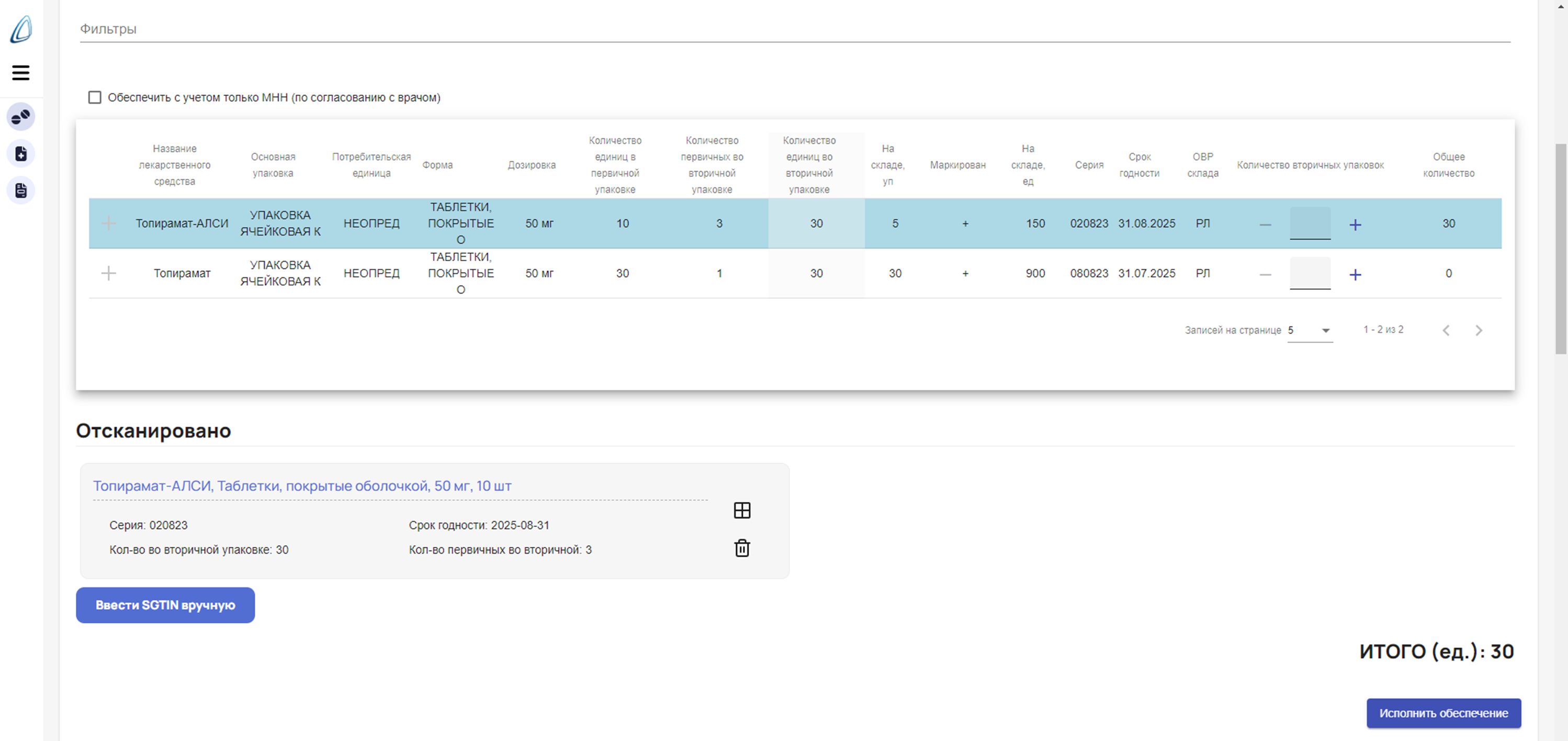Click series cell '020823'

click(1089, 223)
